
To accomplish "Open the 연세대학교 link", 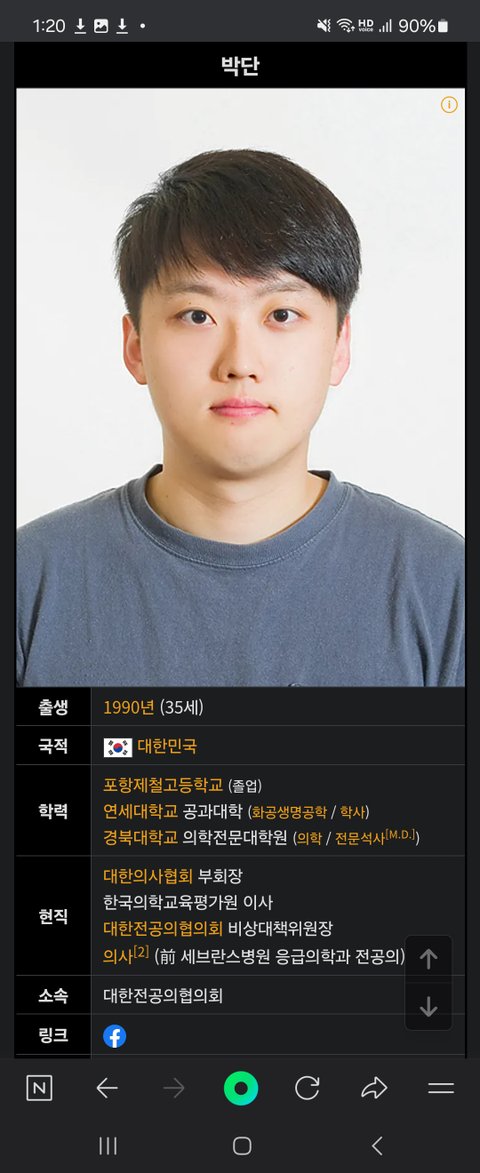I will [141, 811].
